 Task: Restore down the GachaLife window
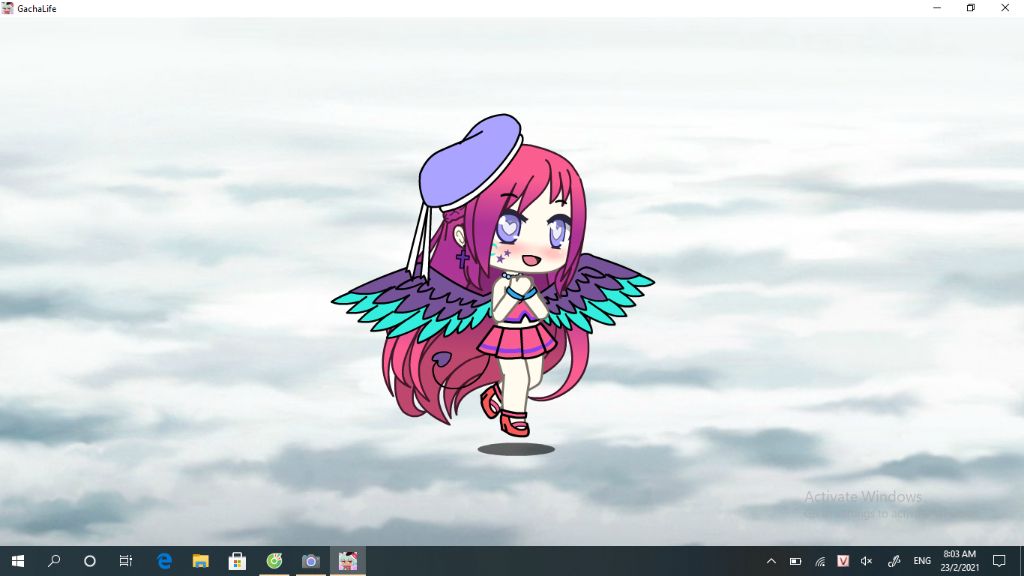(971, 8)
